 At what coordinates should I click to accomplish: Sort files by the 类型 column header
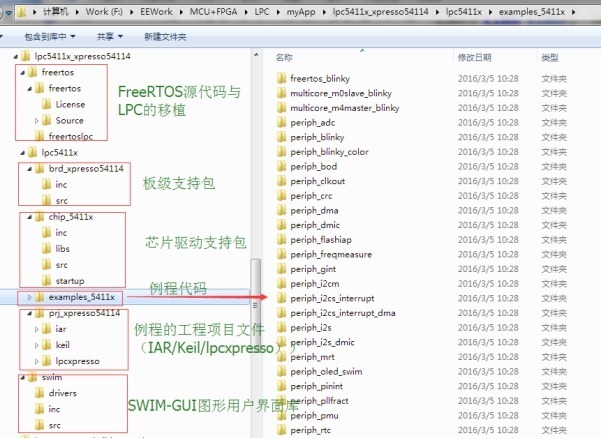[550, 58]
